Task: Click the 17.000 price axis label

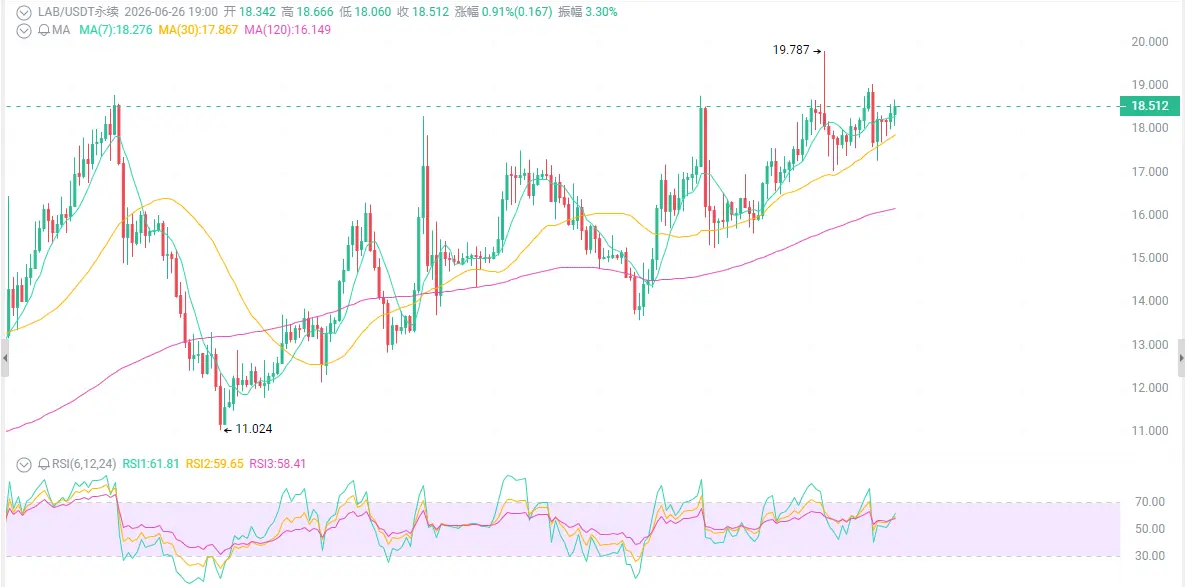Action: point(1150,171)
